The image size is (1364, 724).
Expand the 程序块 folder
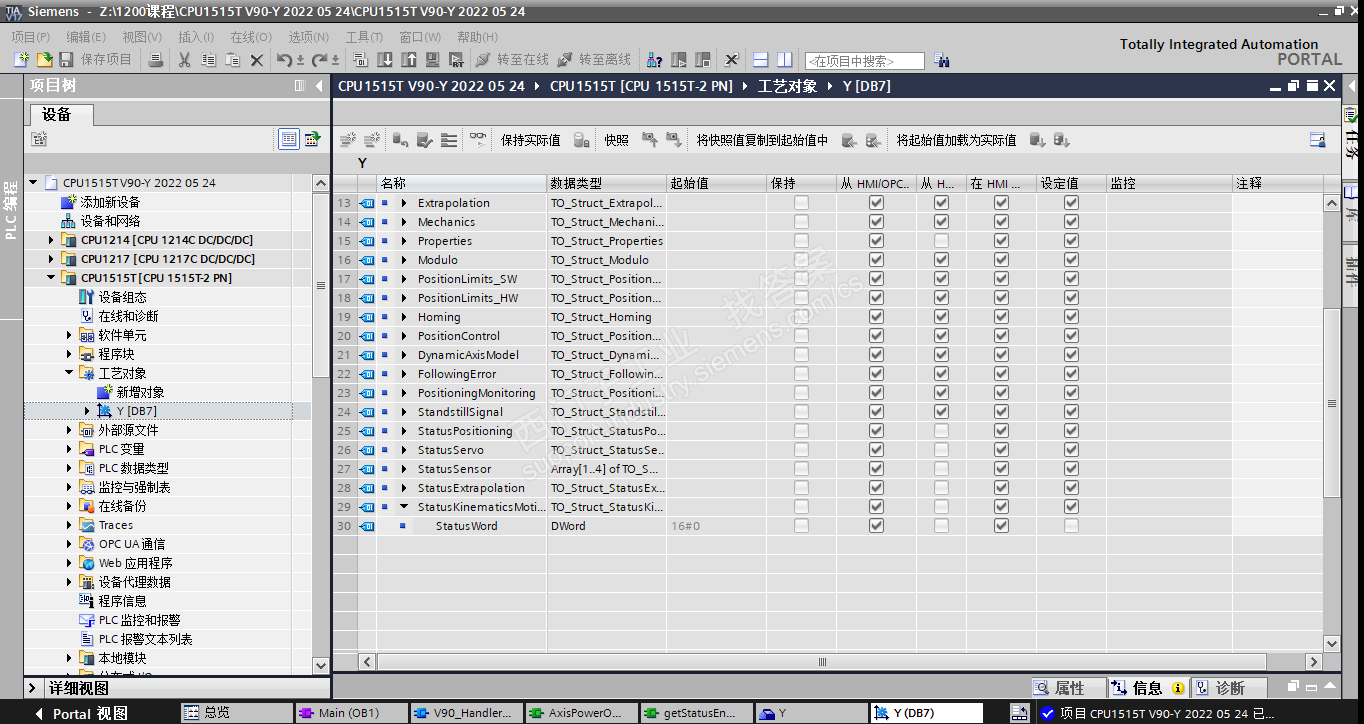tap(69, 354)
